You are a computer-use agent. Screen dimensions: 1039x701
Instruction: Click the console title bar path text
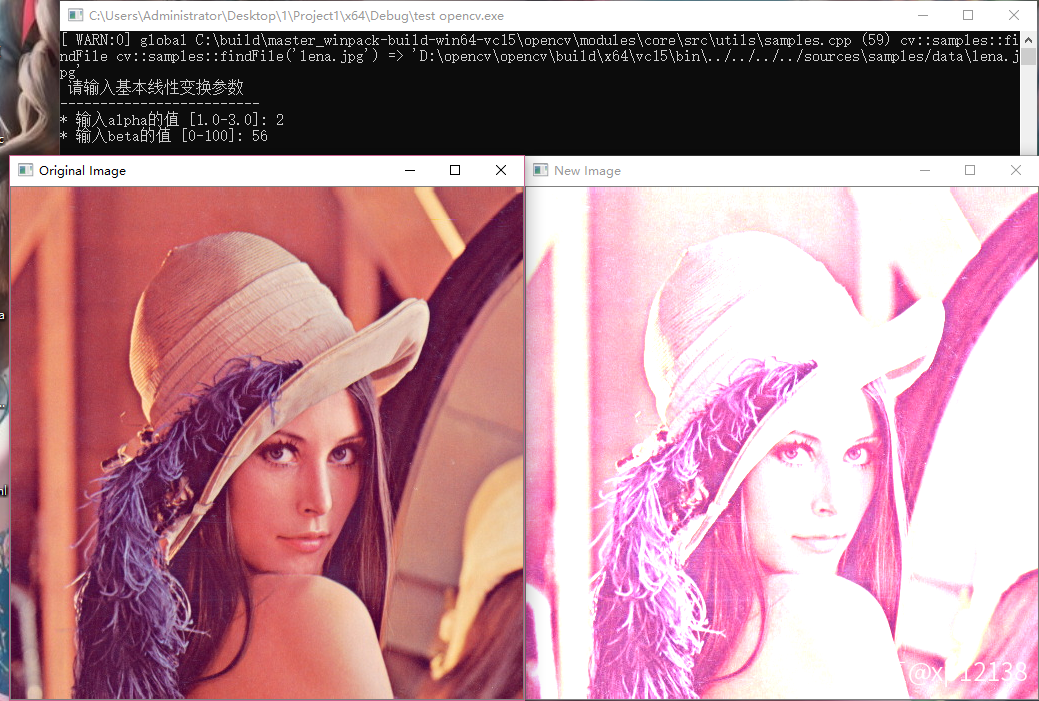click(296, 15)
